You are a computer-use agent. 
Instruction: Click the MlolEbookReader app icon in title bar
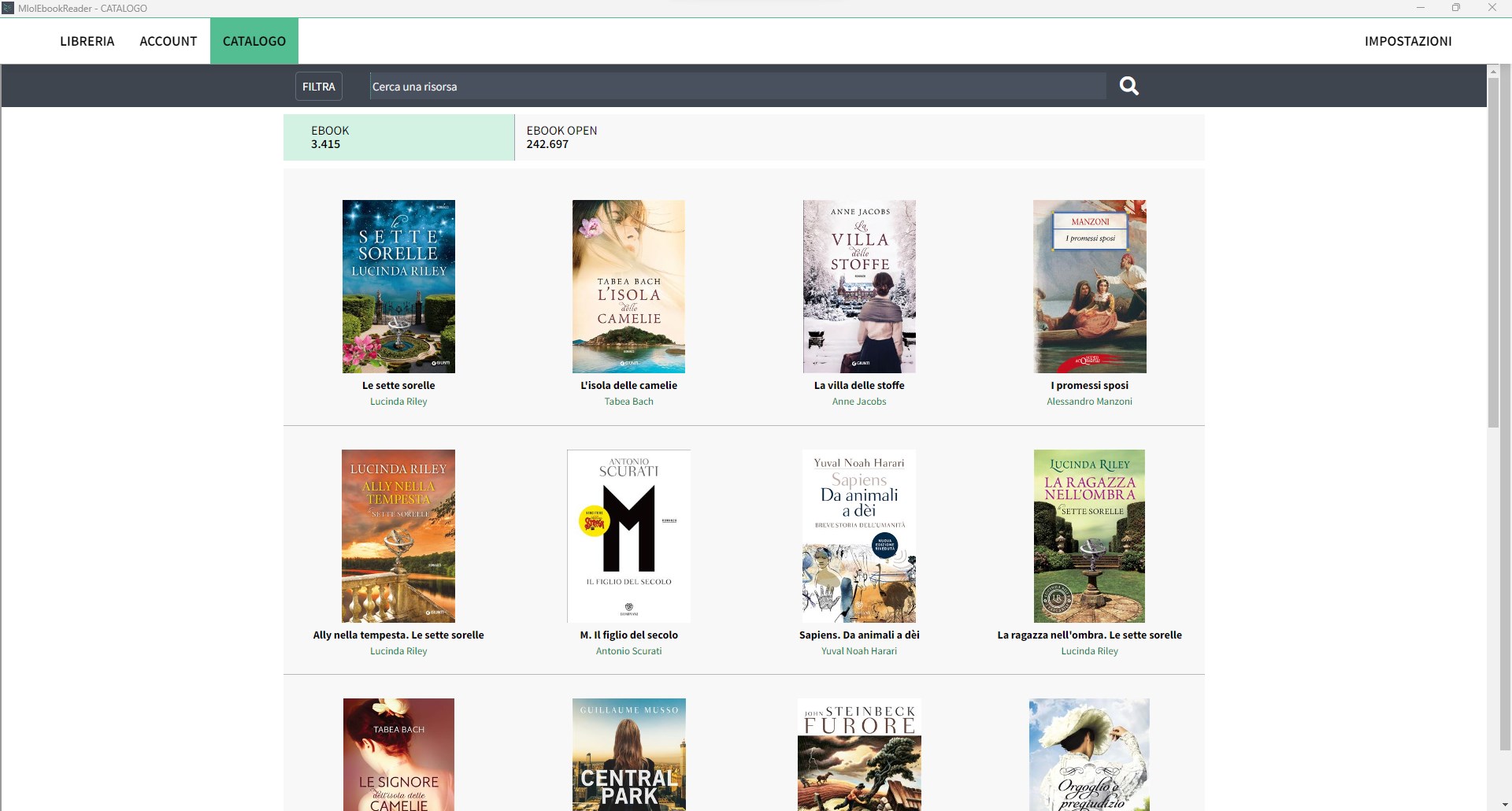8,8
